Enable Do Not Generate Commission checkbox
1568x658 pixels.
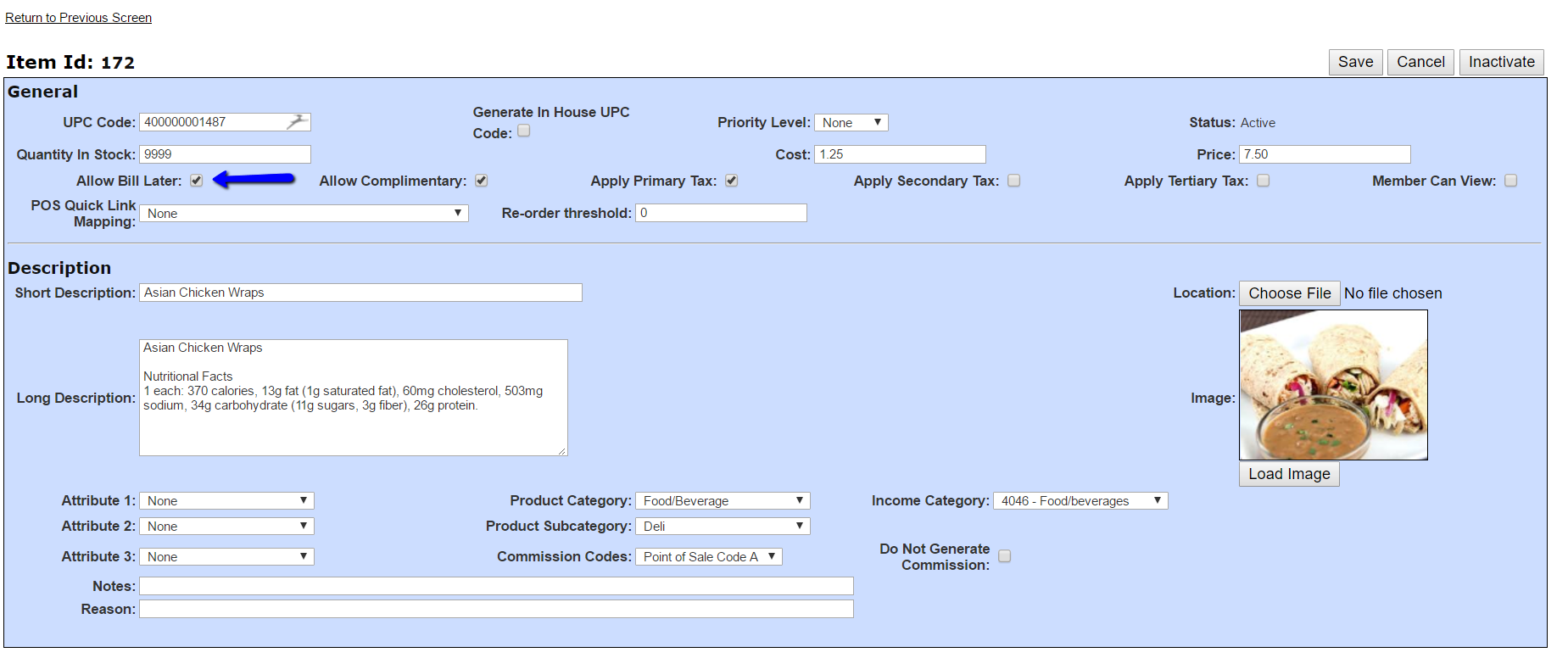(1004, 556)
